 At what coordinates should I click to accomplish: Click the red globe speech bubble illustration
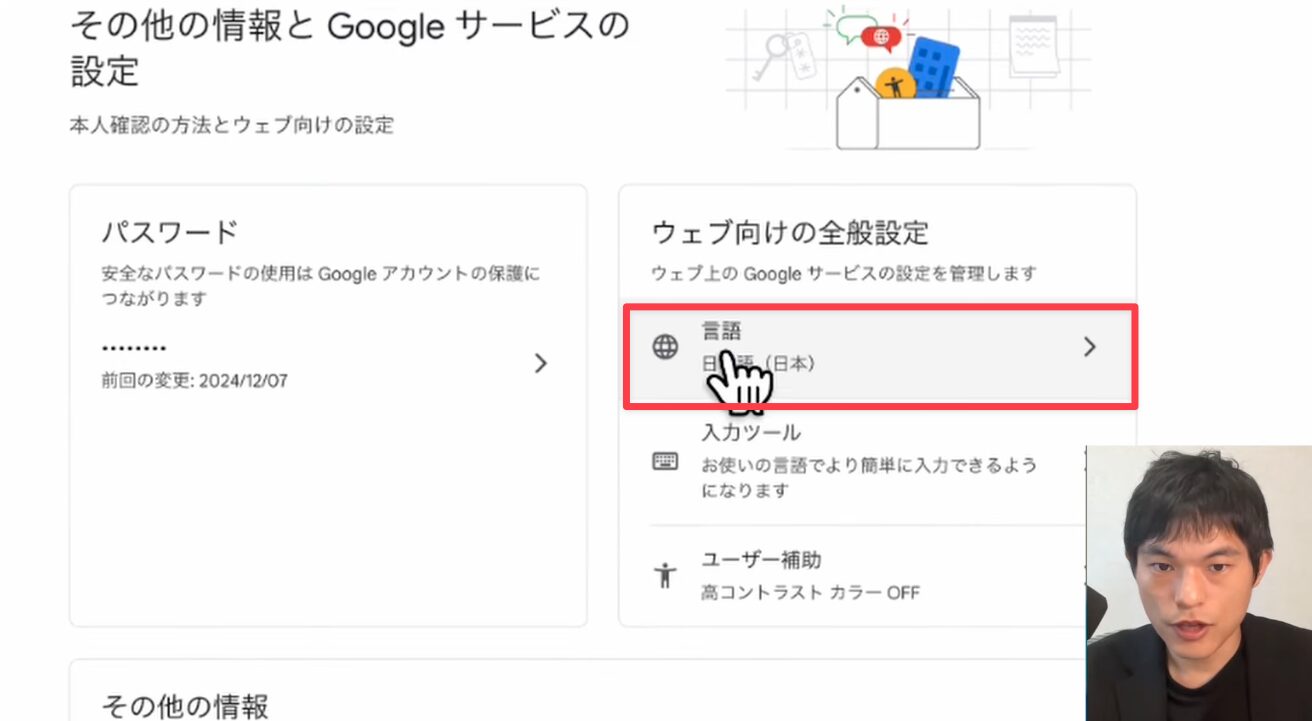click(x=880, y=37)
